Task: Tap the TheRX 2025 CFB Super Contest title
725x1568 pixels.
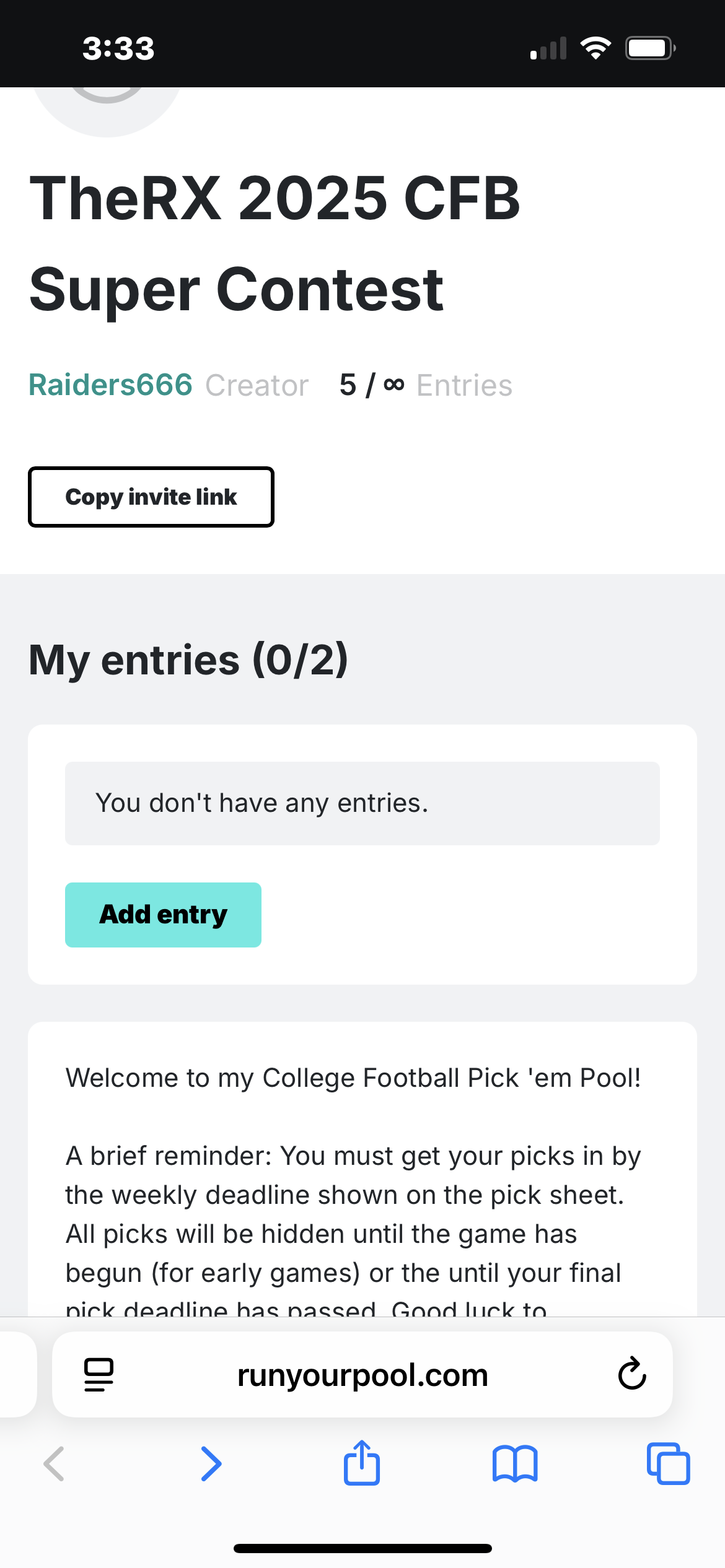Action: click(x=275, y=243)
